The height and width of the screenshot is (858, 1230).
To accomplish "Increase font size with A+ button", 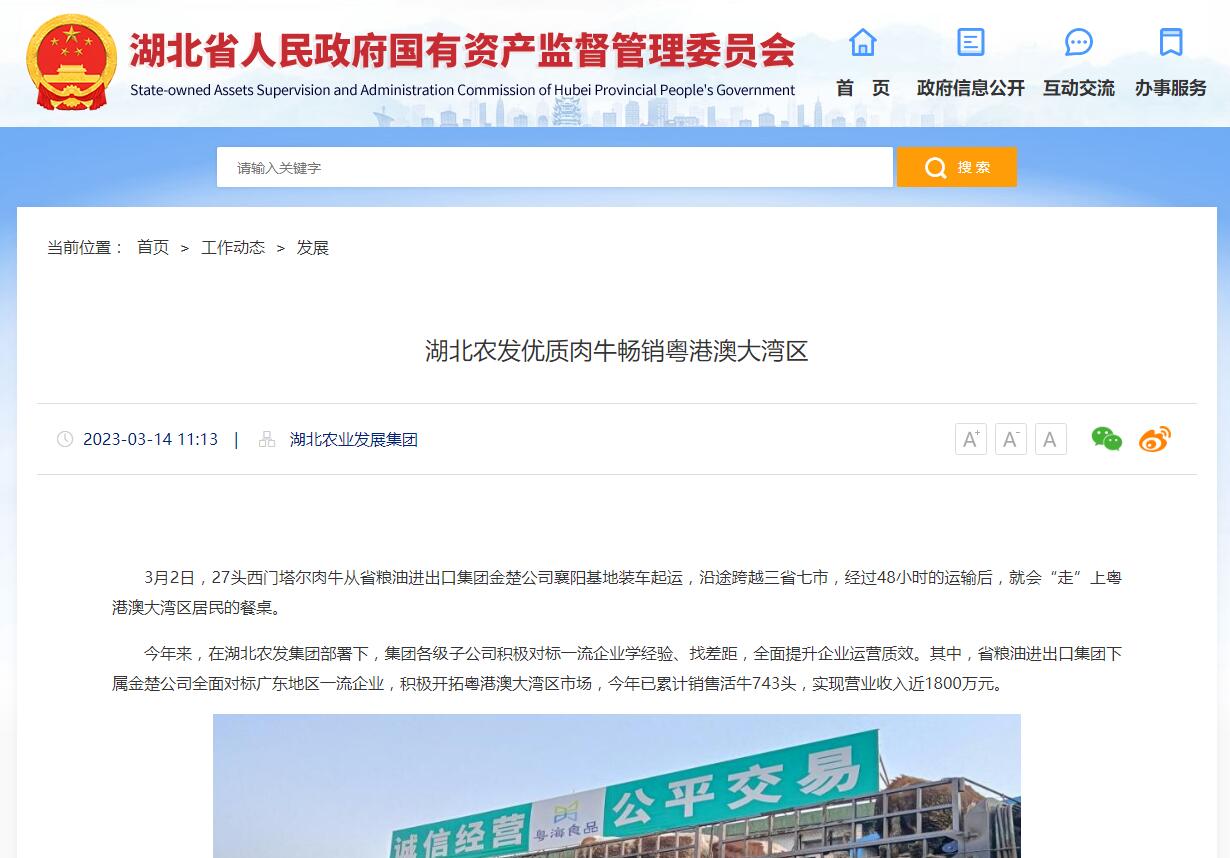I will (x=971, y=439).
